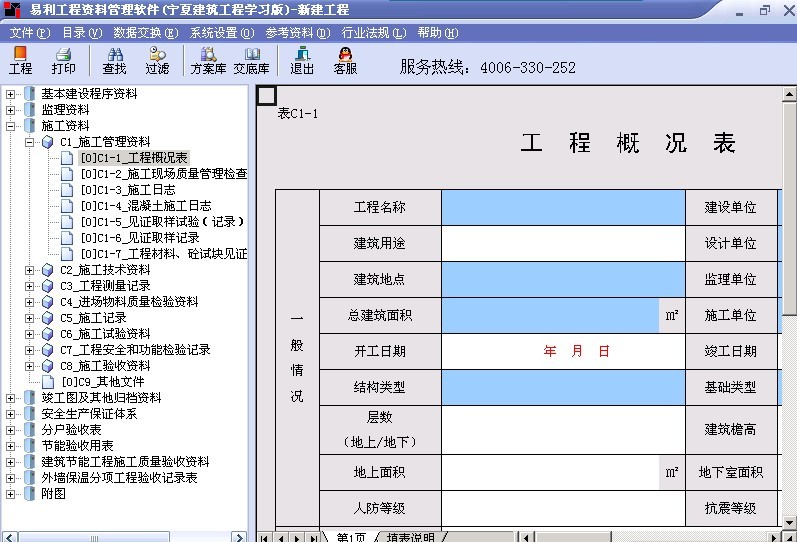
Task: Click the 打印 print icon
Action: point(63,61)
